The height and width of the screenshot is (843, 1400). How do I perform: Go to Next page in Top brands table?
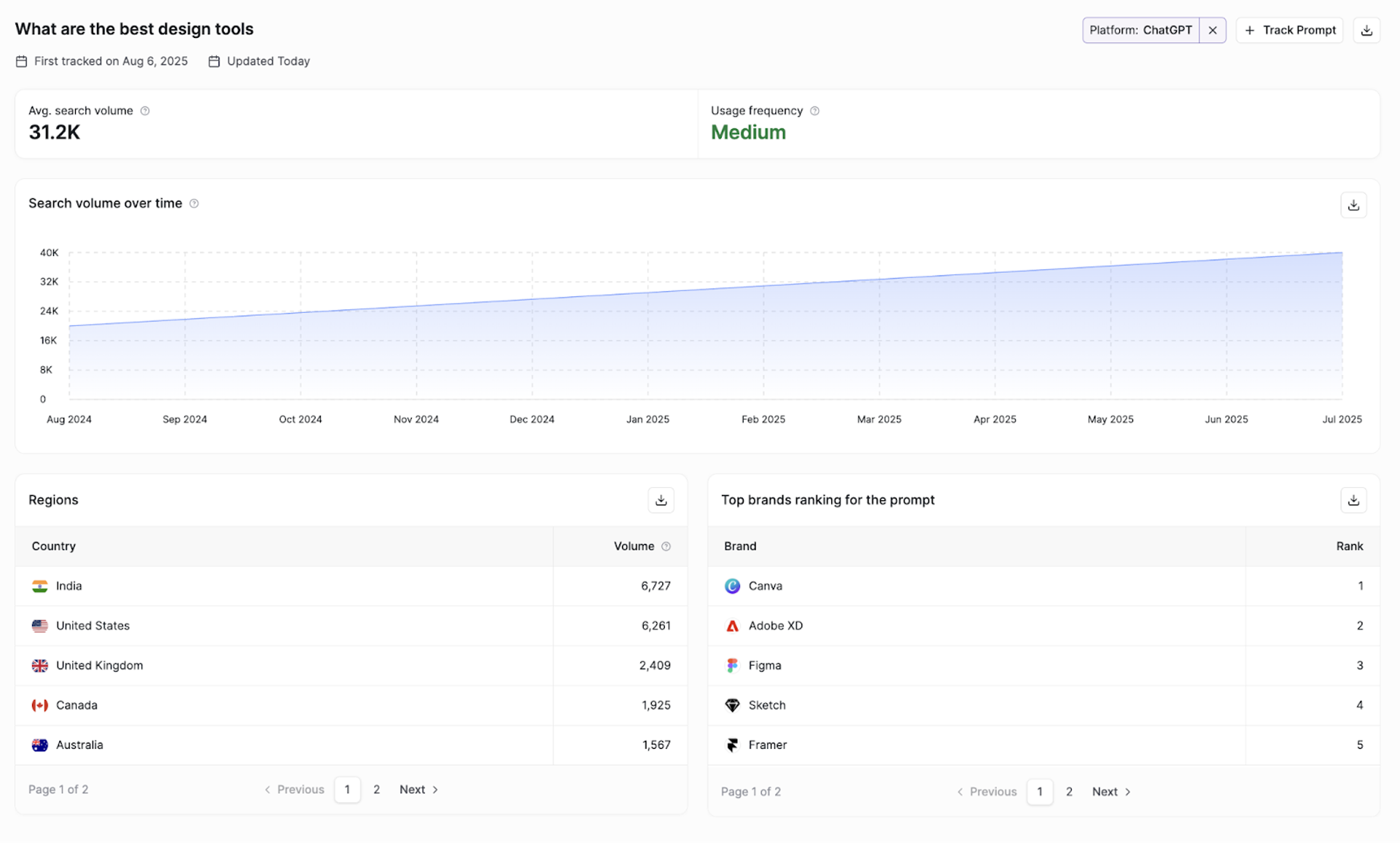point(1111,792)
